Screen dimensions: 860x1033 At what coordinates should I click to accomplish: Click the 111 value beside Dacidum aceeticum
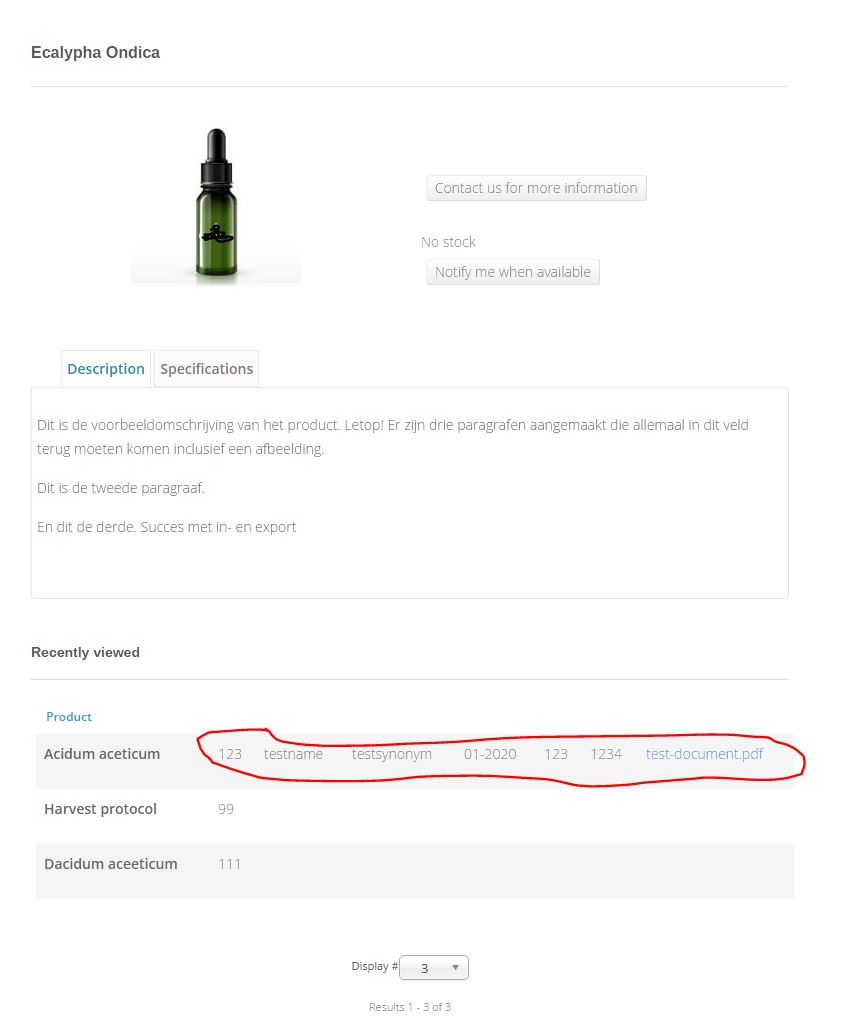click(x=229, y=864)
